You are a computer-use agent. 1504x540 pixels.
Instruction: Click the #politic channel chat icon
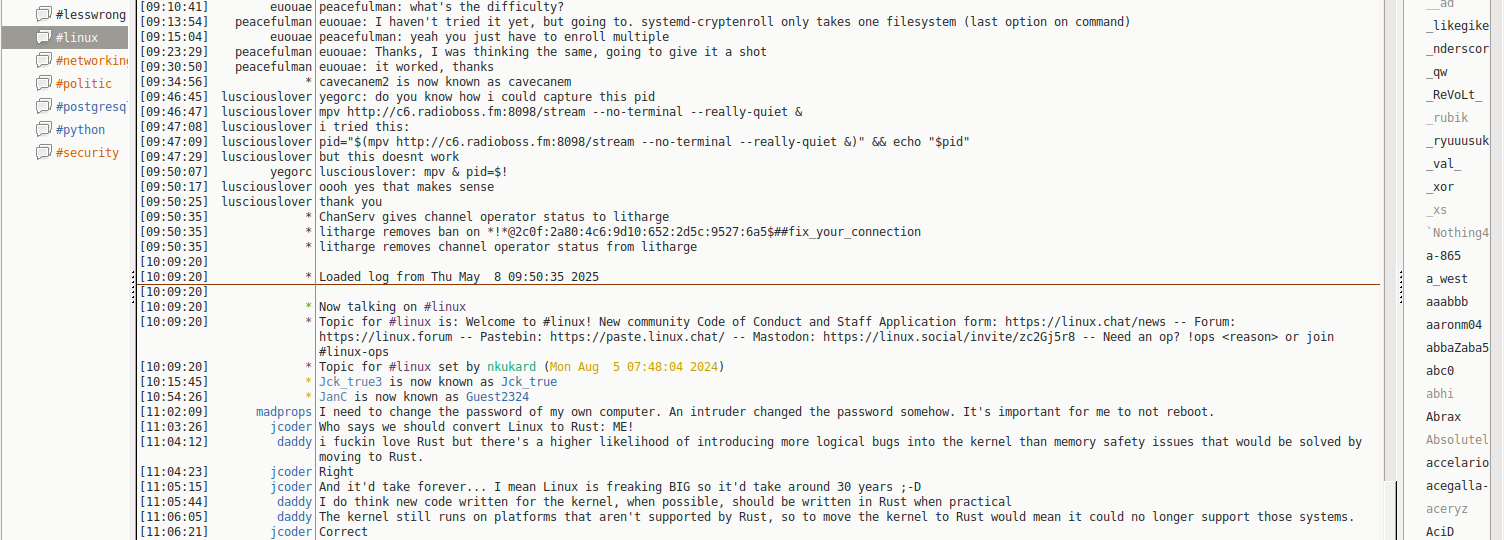tap(43, 84)
